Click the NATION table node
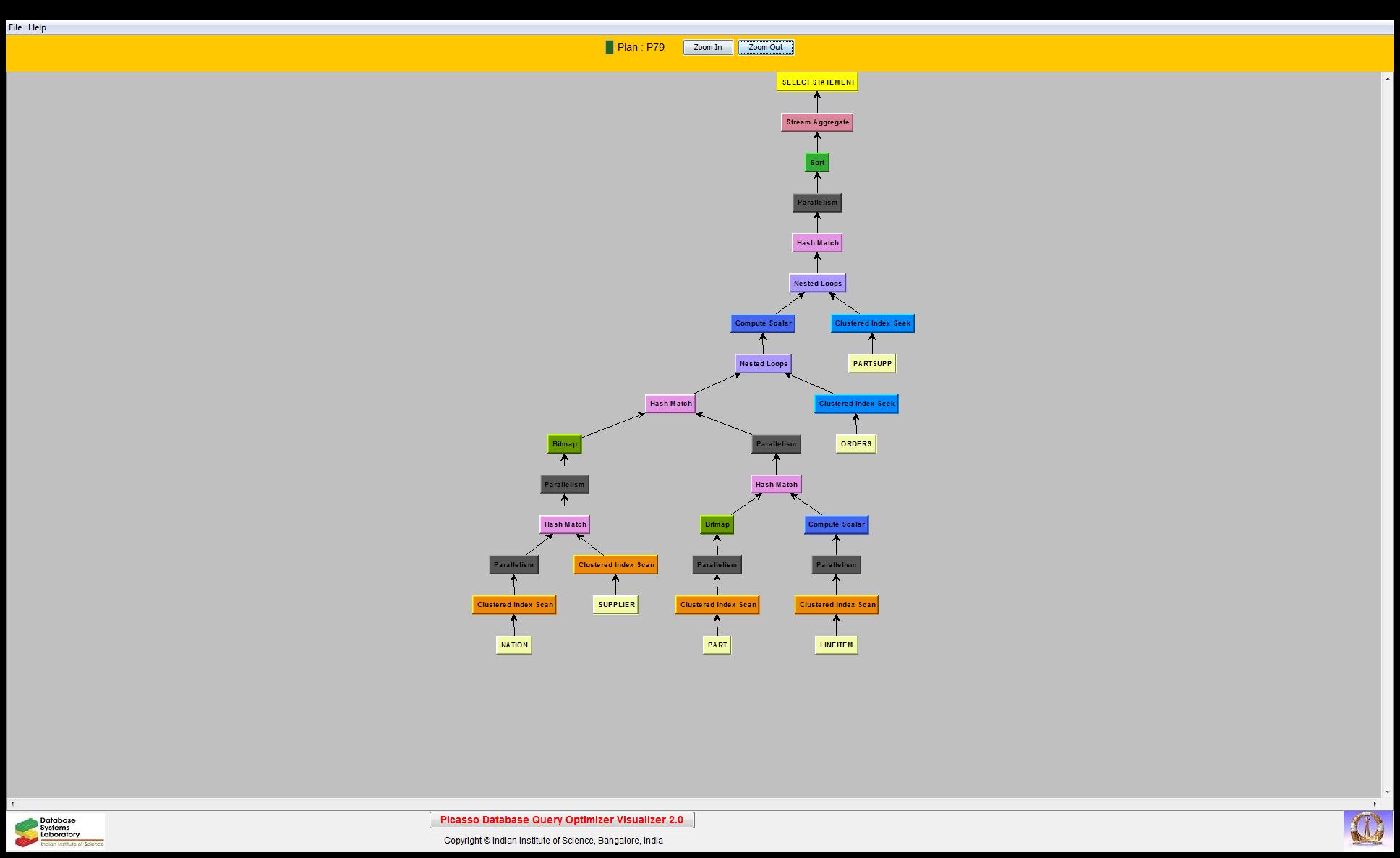The width and height of the screenshot is (1400, 858). pyautogui.click(x=514, y=645)
